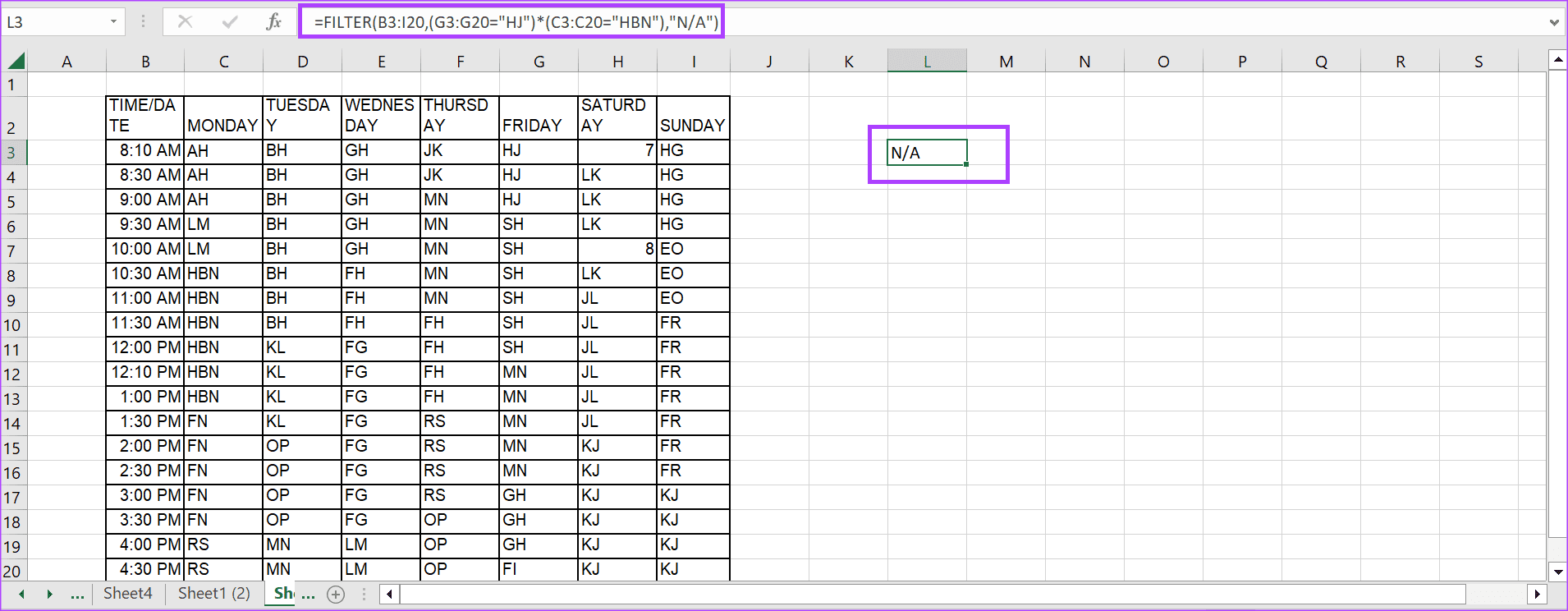Select HBN cell in 11:00 AM row
Viewport: 1568px width, 611px height.
pyautogui.click(x=223, y=299)
